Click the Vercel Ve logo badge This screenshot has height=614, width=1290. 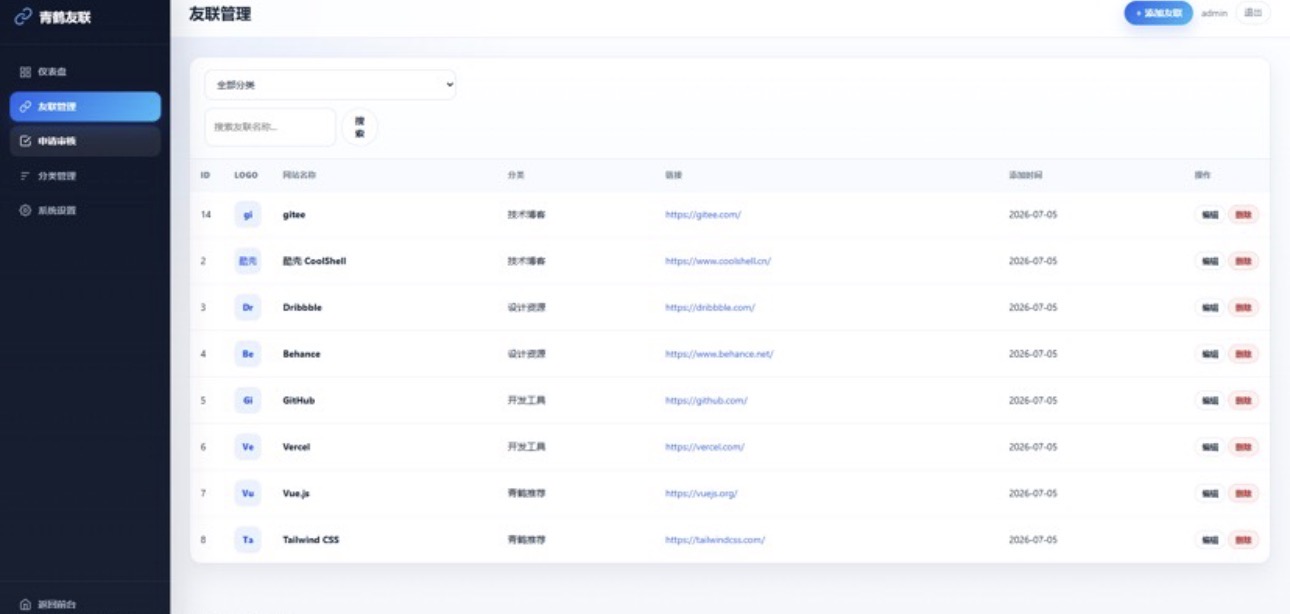point(248,447)
